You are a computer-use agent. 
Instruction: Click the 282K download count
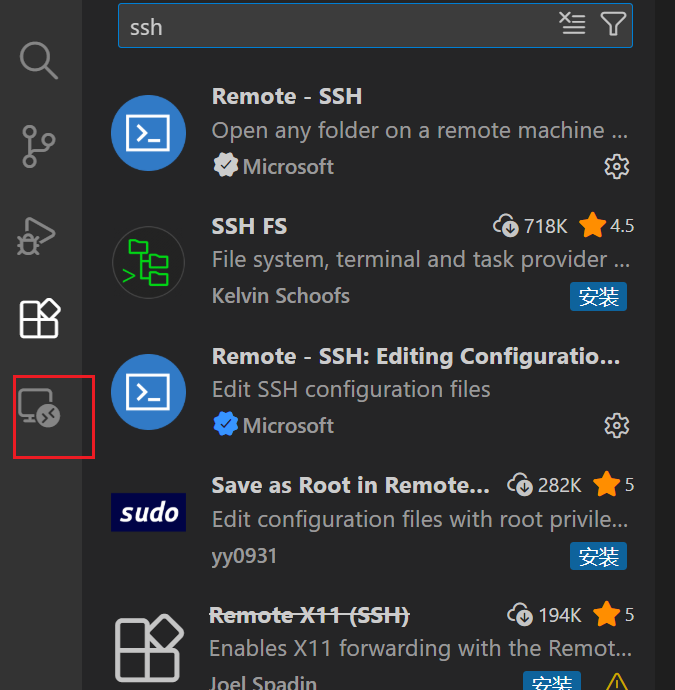point(544,485)
